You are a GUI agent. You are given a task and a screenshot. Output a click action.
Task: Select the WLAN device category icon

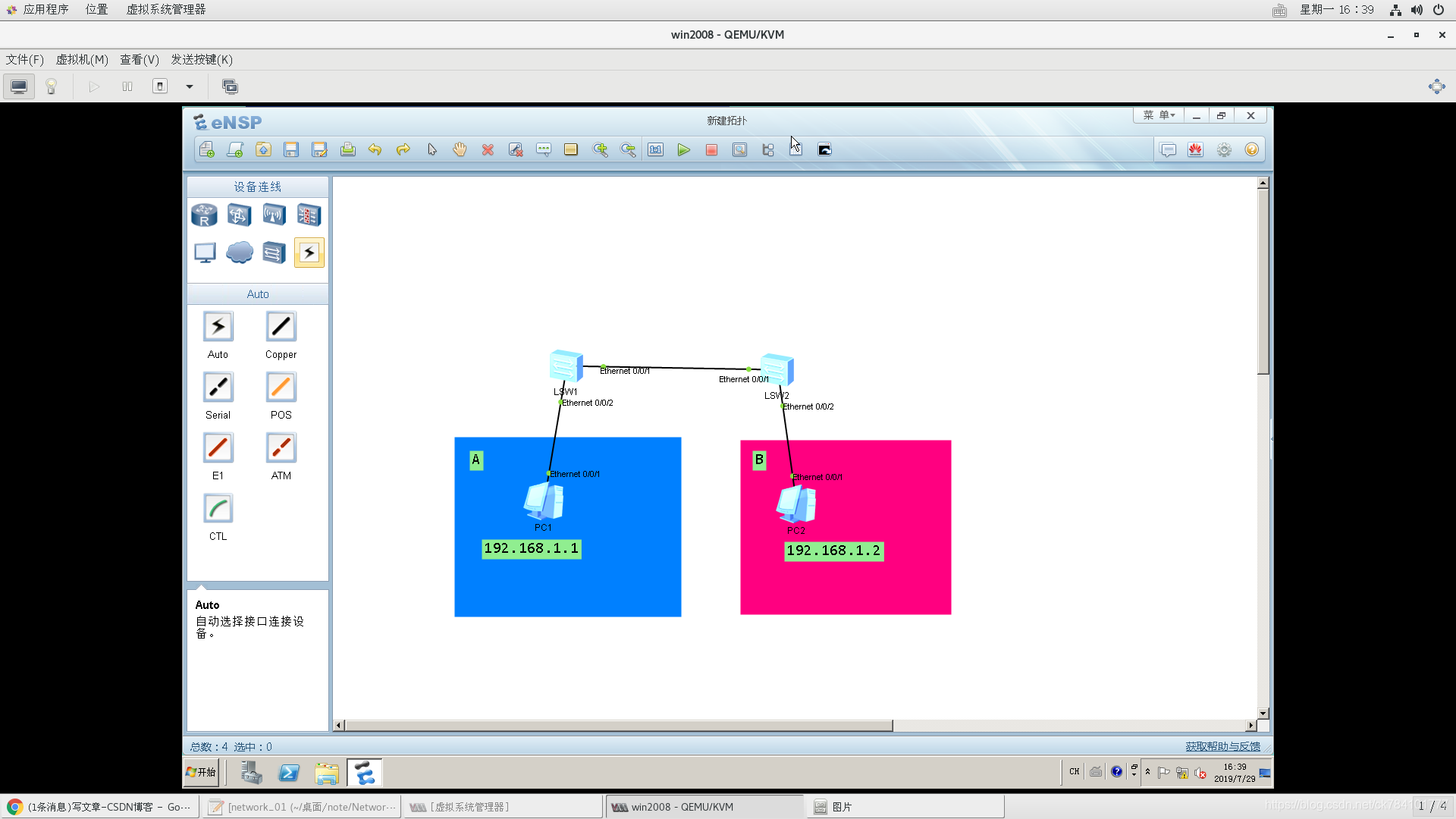[274, 215]
